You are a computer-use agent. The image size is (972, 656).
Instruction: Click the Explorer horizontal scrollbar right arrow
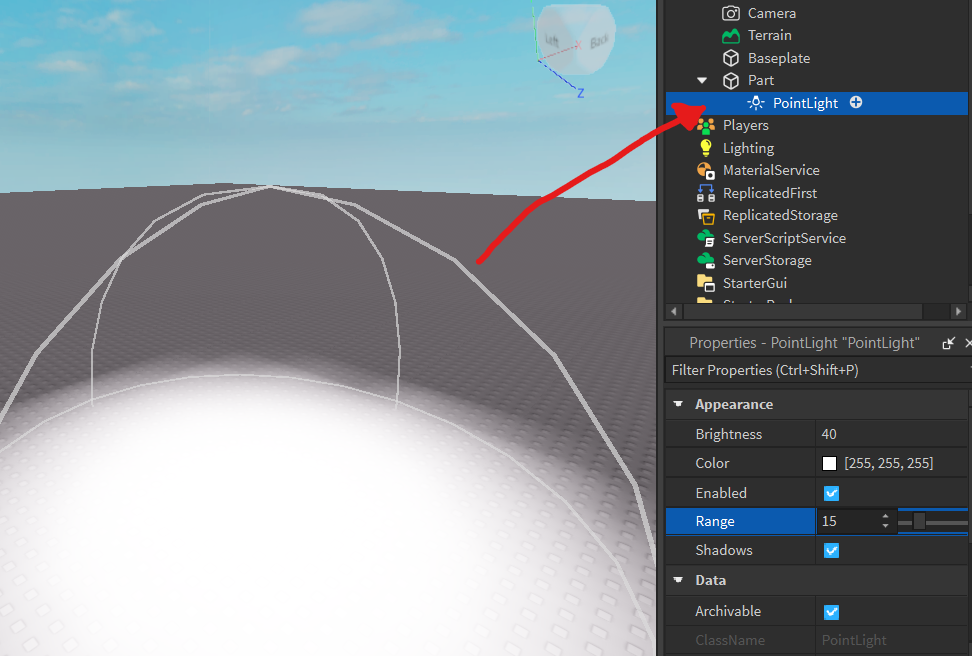(958, 311)
